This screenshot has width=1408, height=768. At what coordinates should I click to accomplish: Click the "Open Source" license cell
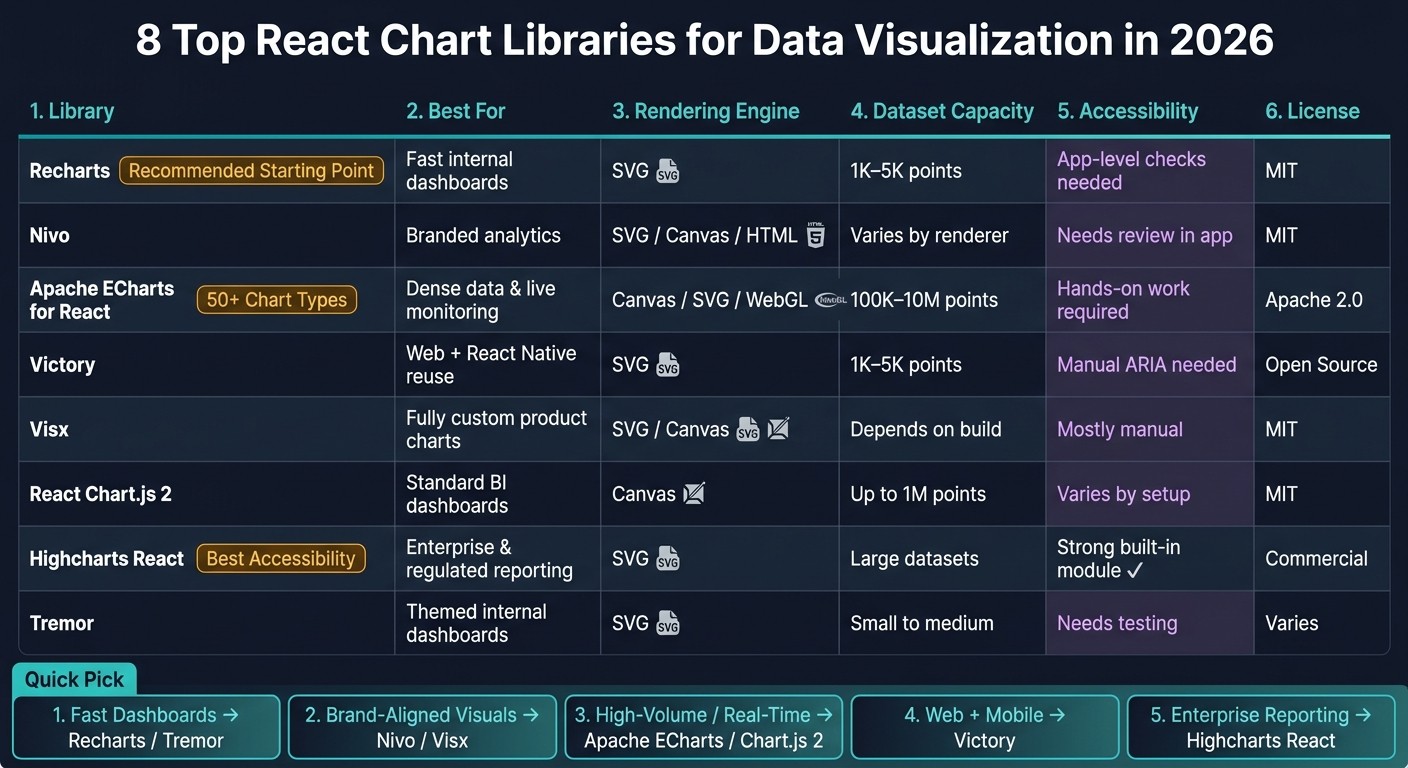[x=1321, y=365]
